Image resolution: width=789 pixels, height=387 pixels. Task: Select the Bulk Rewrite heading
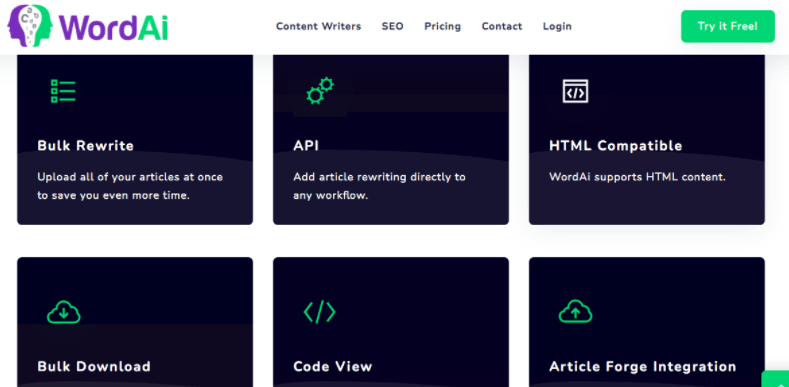[86, 146]
